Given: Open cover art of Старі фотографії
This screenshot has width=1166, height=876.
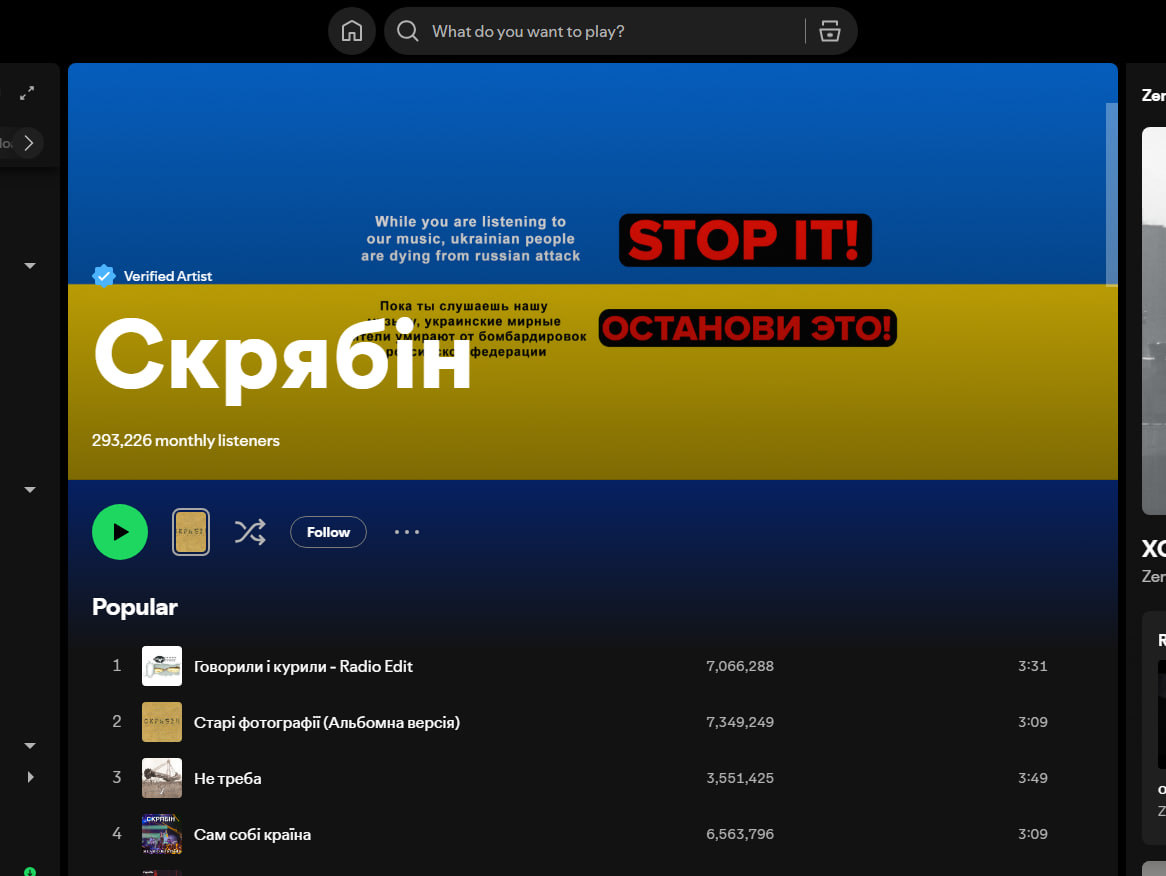Looking at the screenshot, I should (x=161, y=722).
